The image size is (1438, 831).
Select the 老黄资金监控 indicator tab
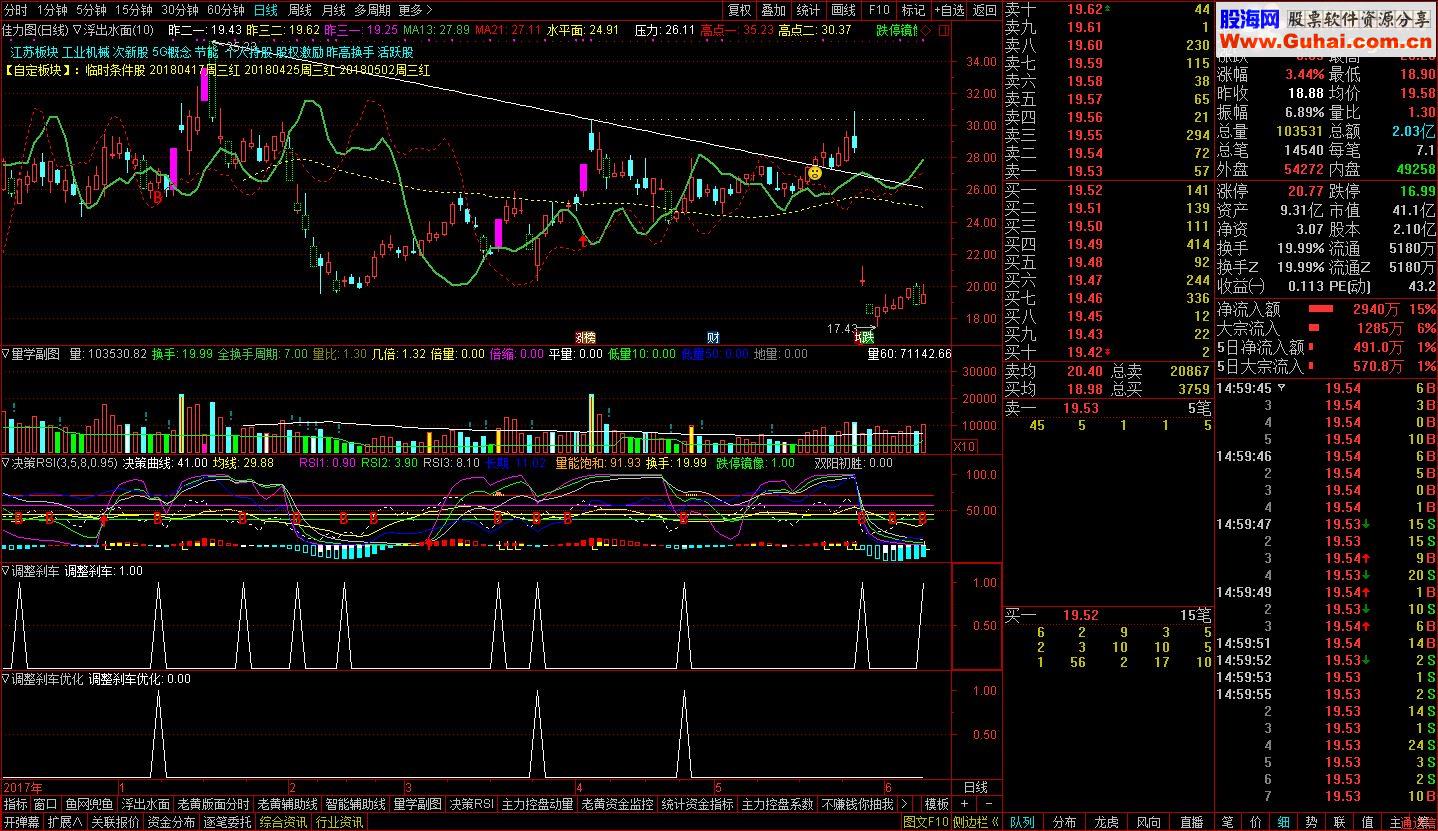[617, 804]
